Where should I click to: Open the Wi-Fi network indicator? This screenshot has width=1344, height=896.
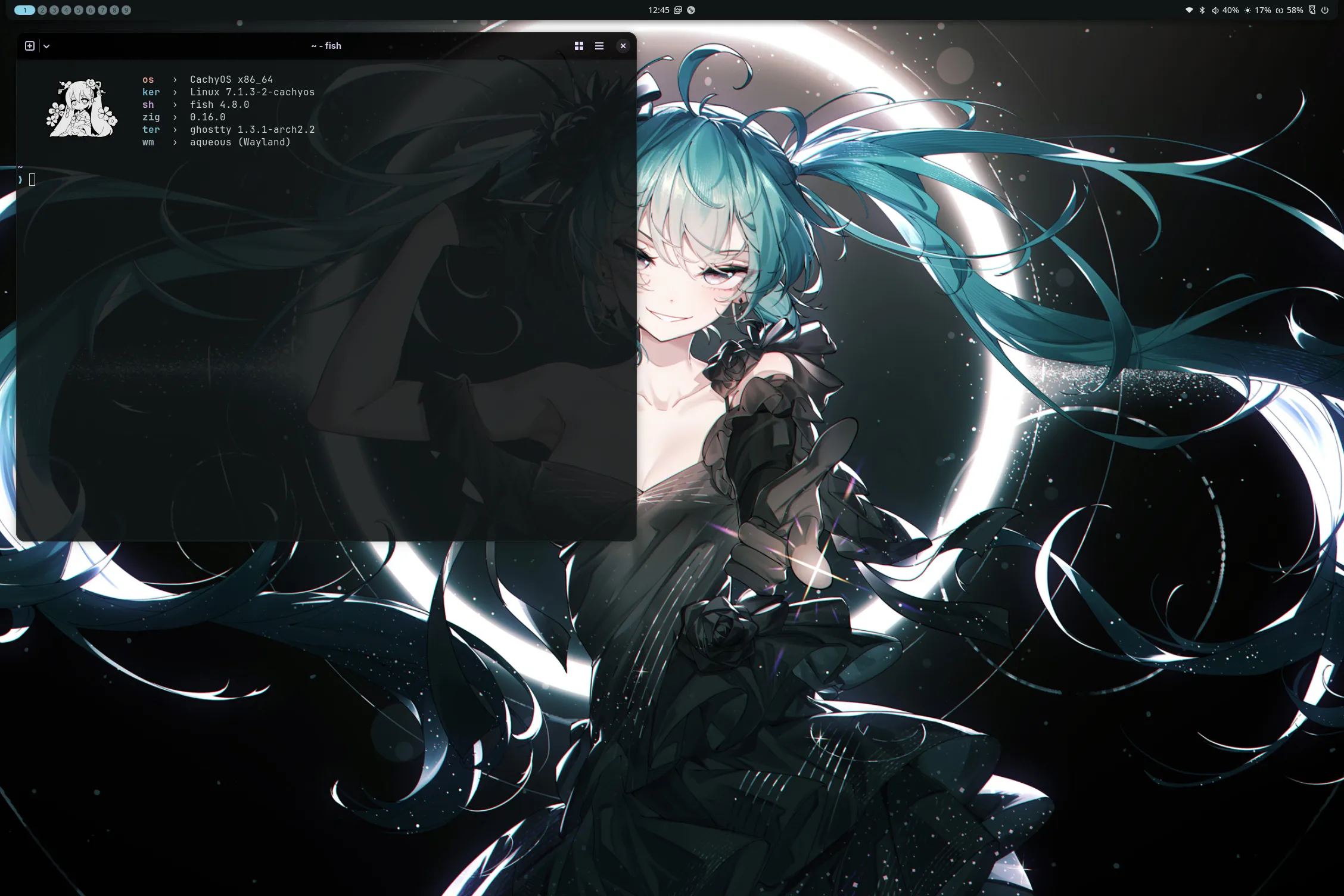point(1189,10)
